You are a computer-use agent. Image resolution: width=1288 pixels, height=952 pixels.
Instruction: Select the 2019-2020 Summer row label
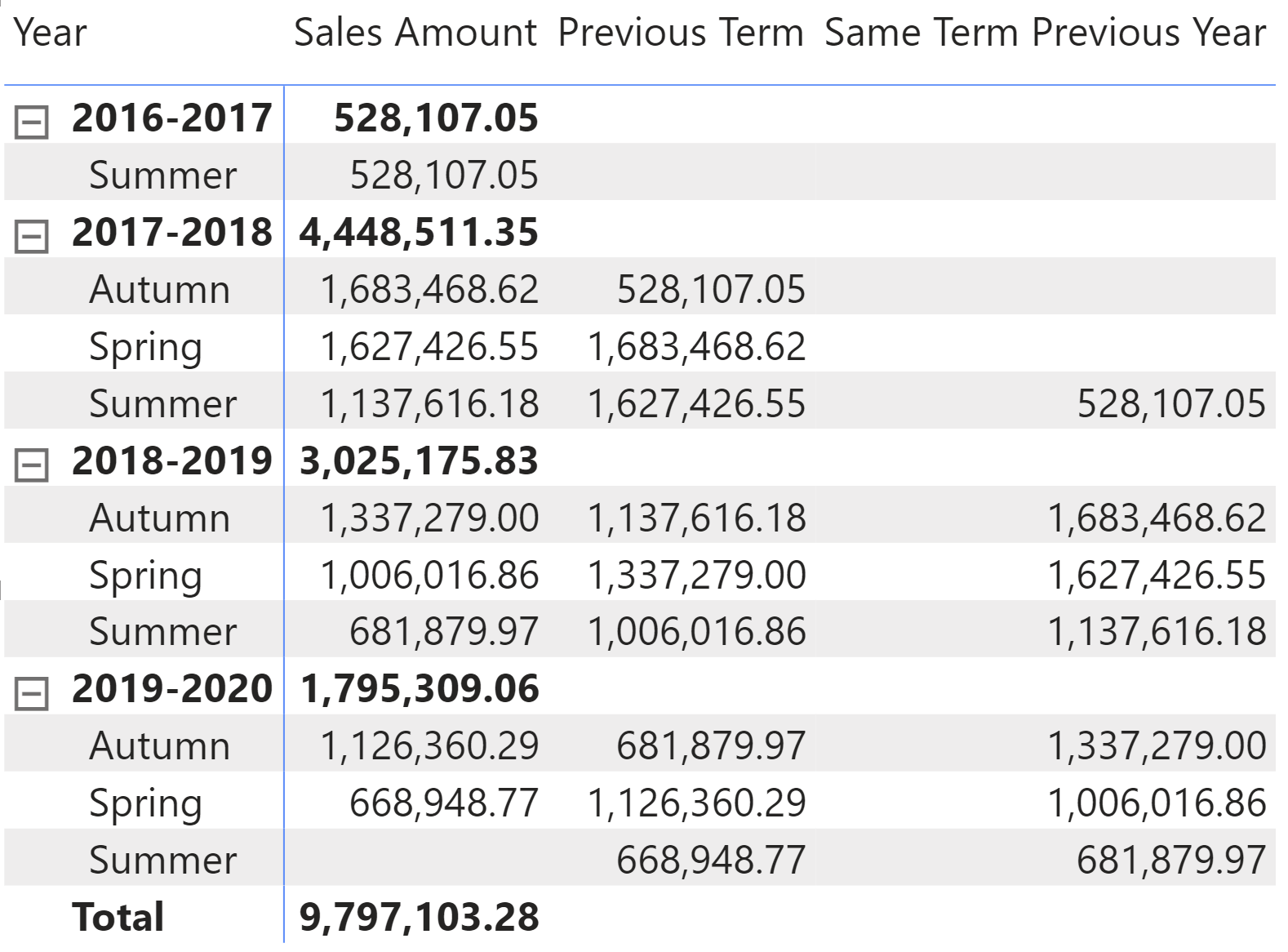[162, 861]
